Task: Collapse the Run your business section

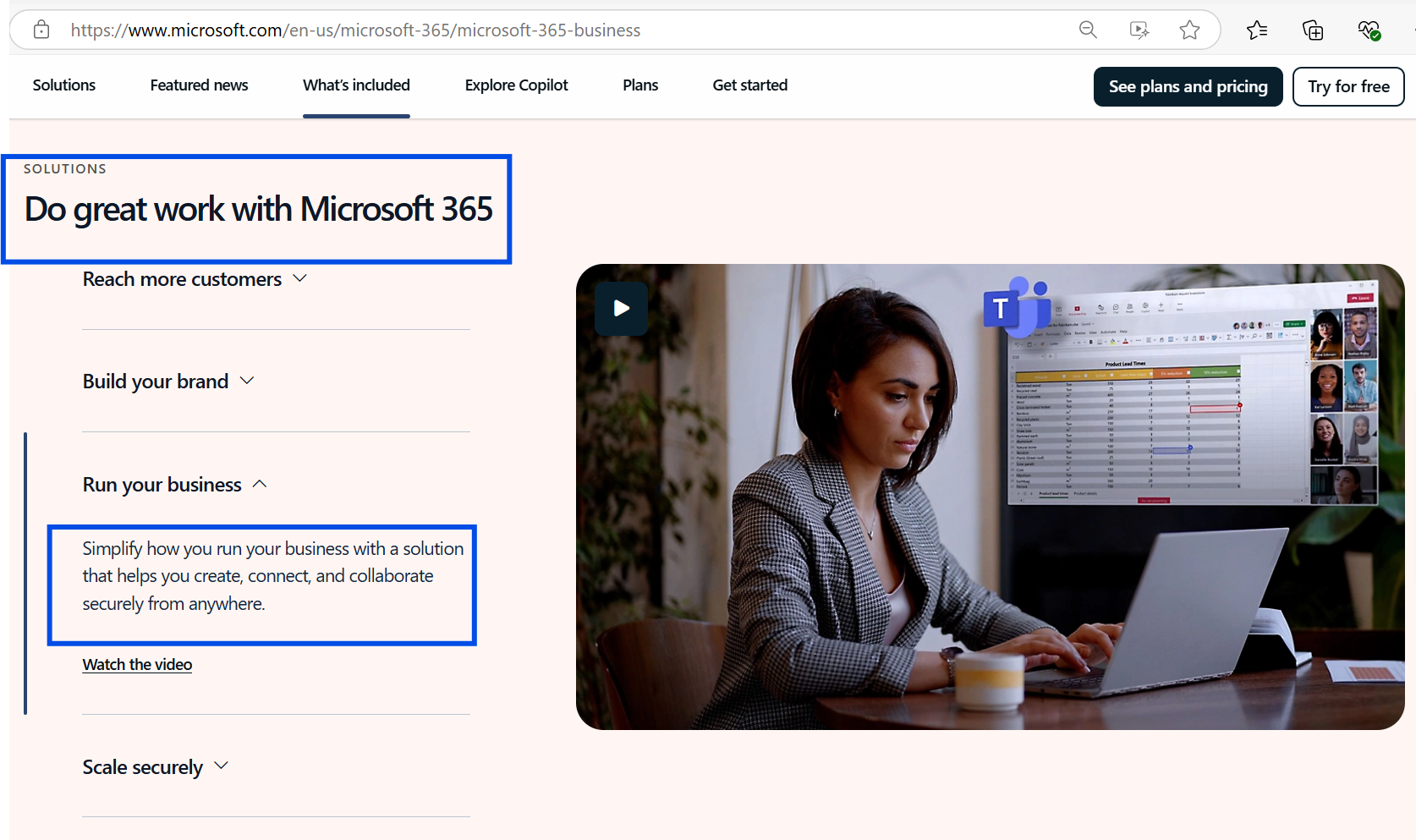Action: pyautogui.click(x=175, y=485)
